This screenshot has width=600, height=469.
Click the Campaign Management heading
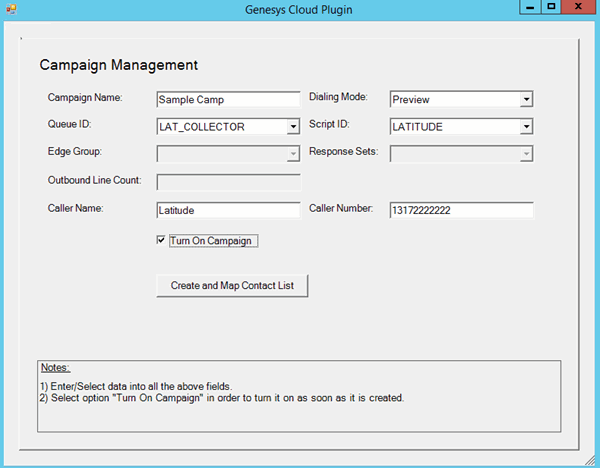pyautogui.click(x=118, y=65)
